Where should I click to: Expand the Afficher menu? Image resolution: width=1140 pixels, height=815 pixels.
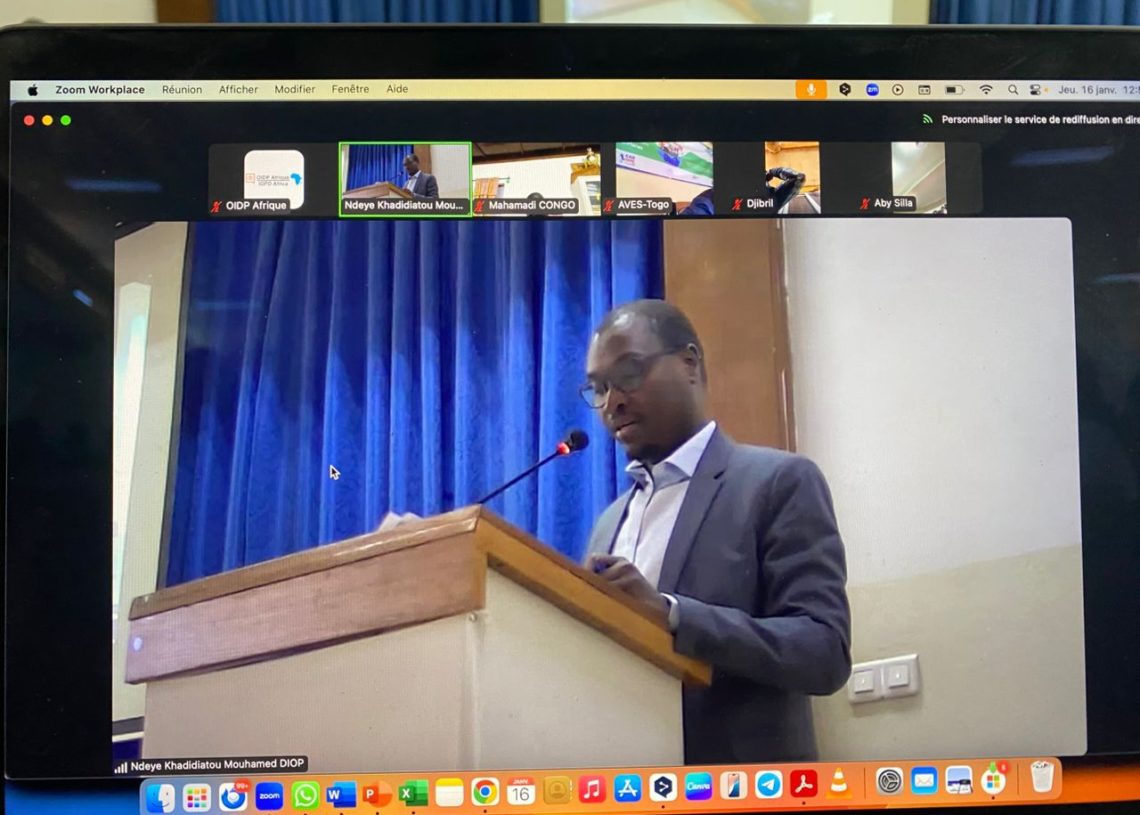coord(238,90)
